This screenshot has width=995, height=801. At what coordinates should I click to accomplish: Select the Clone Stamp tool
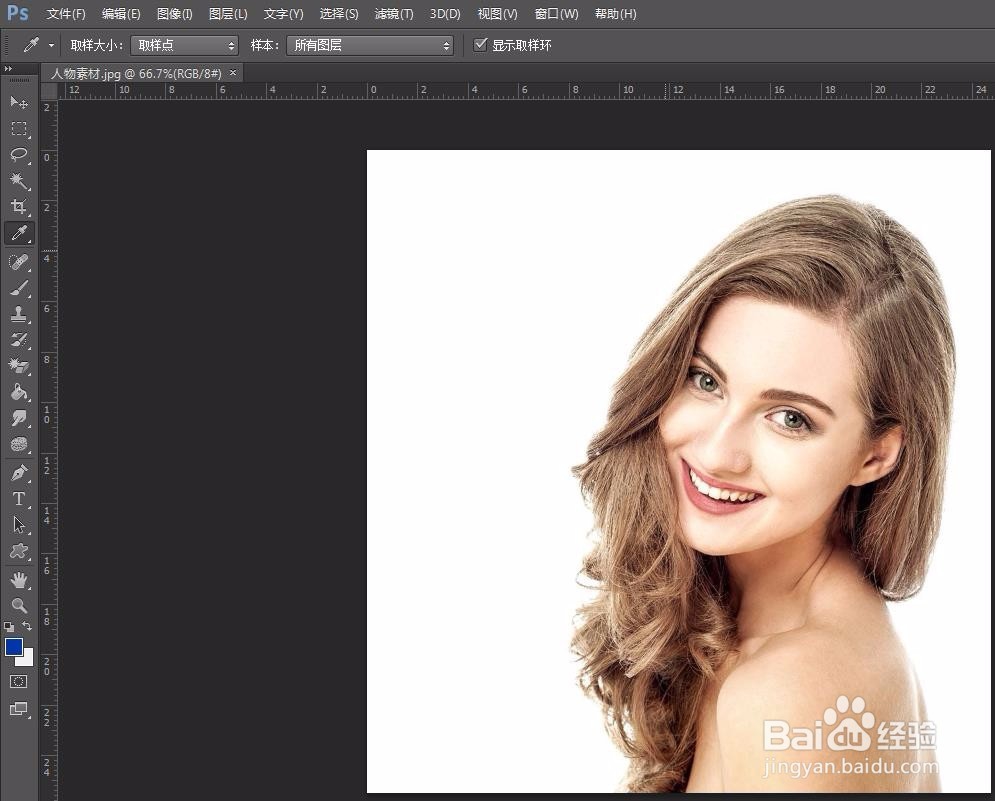(18, 314)
